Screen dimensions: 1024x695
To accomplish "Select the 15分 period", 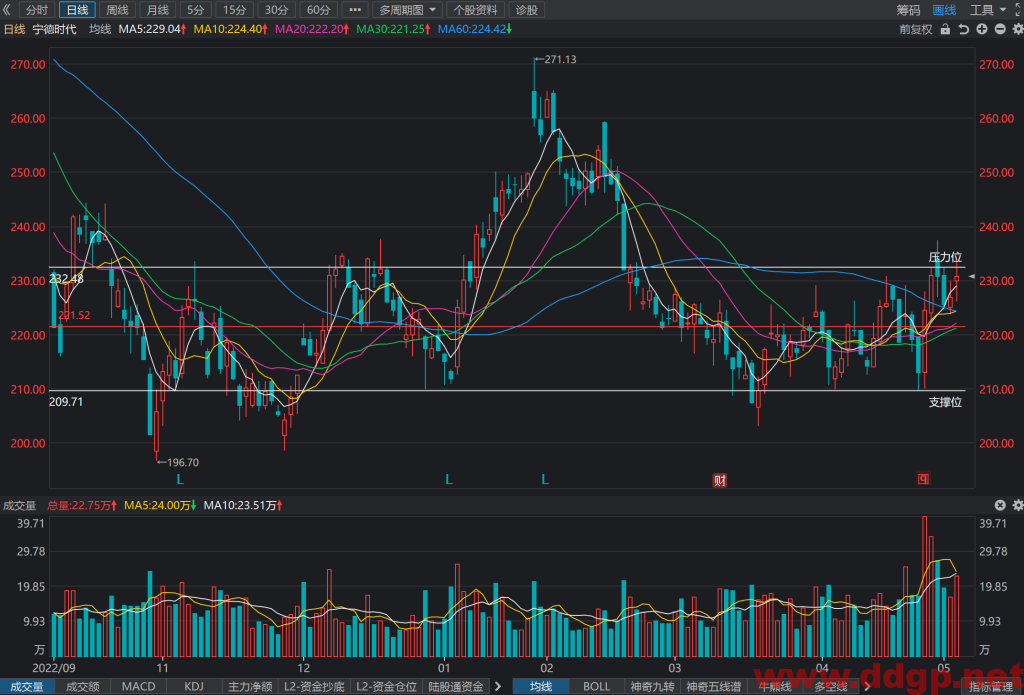I will [234, 10].
